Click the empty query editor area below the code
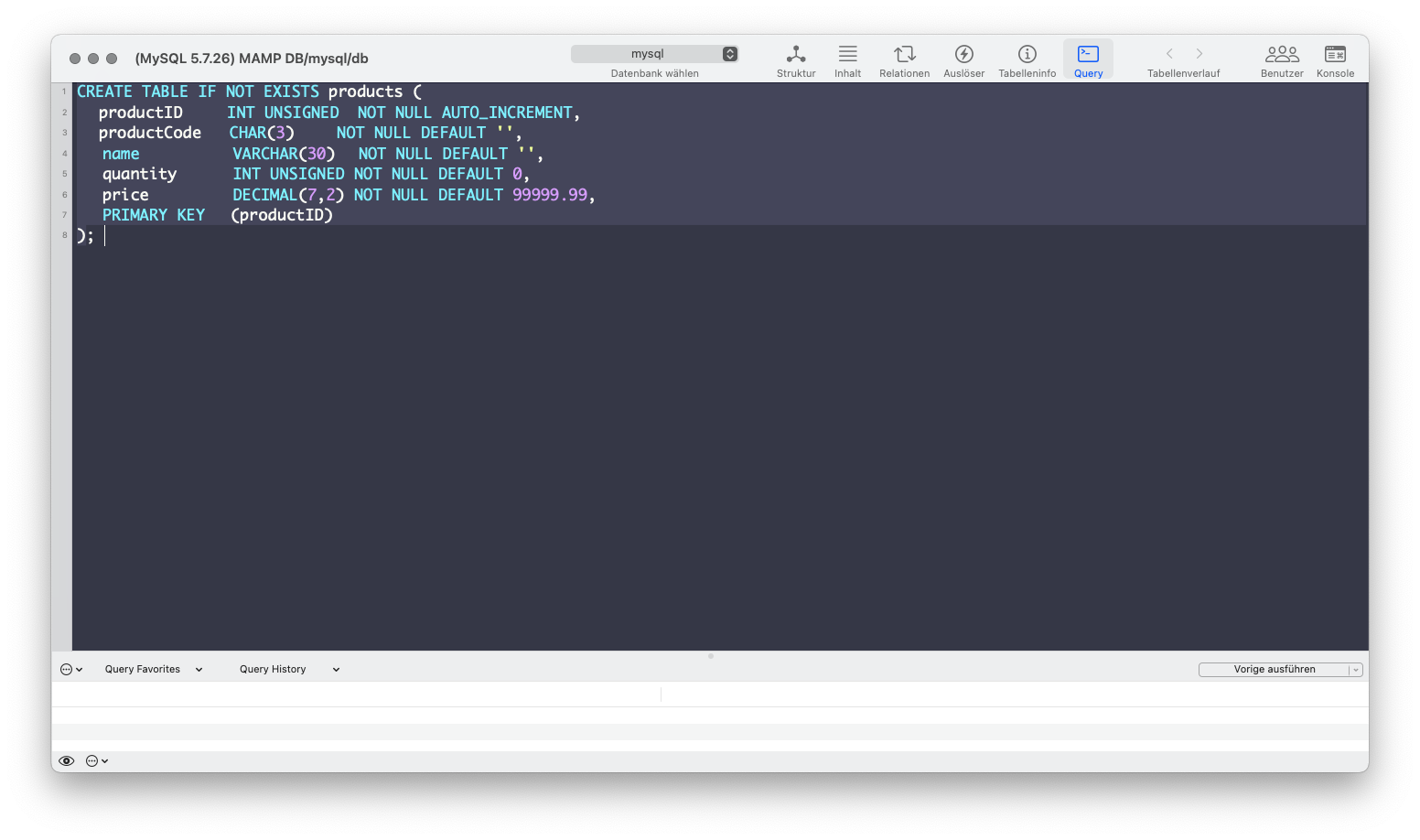 click(719, 448)
